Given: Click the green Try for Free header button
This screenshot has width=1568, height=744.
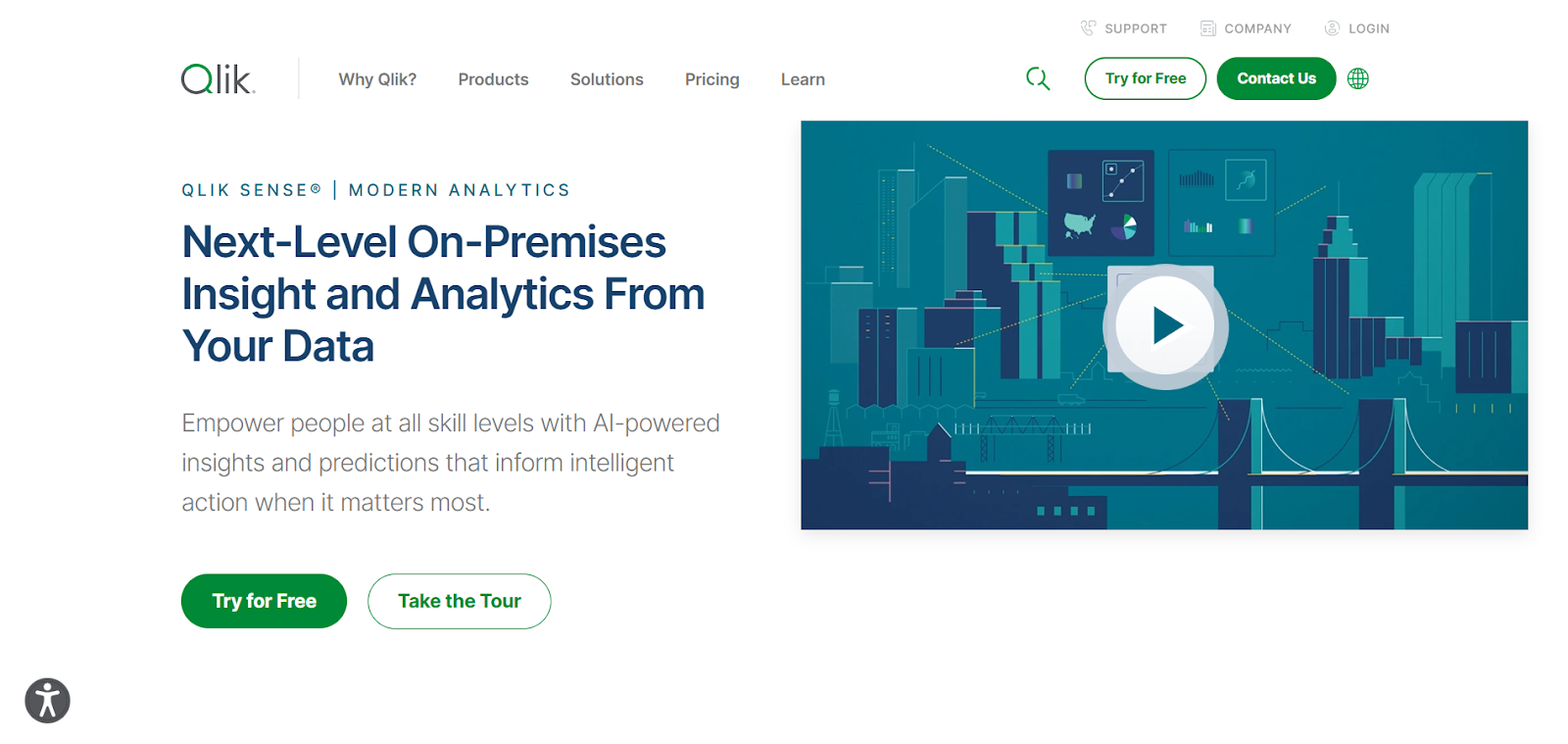Looking at the screenshot, I should click(x=1144, y=78).
